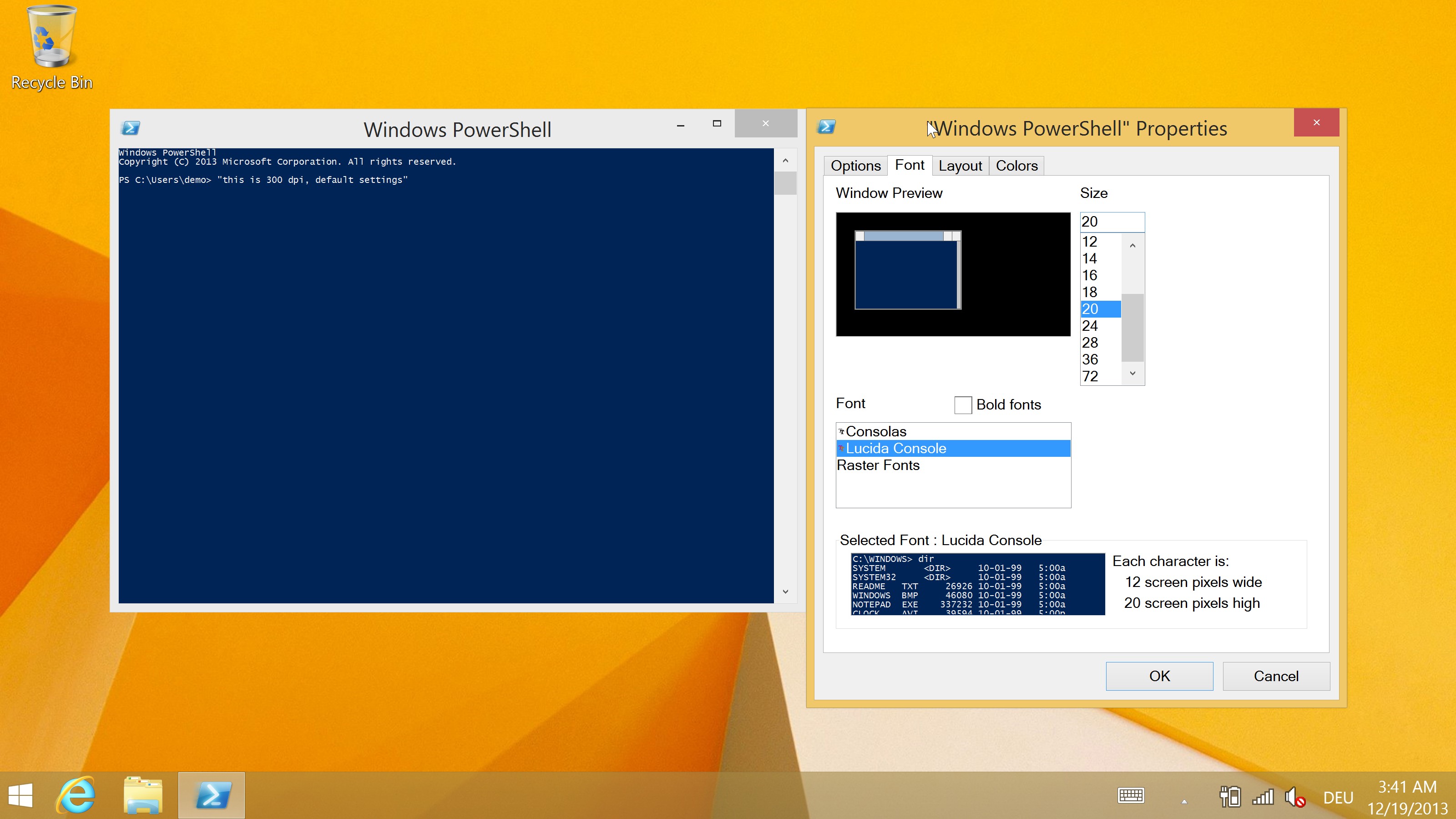Click the Size input field showing 20
This screenshot has width=1456, height=819.
tap(1112, 222)
